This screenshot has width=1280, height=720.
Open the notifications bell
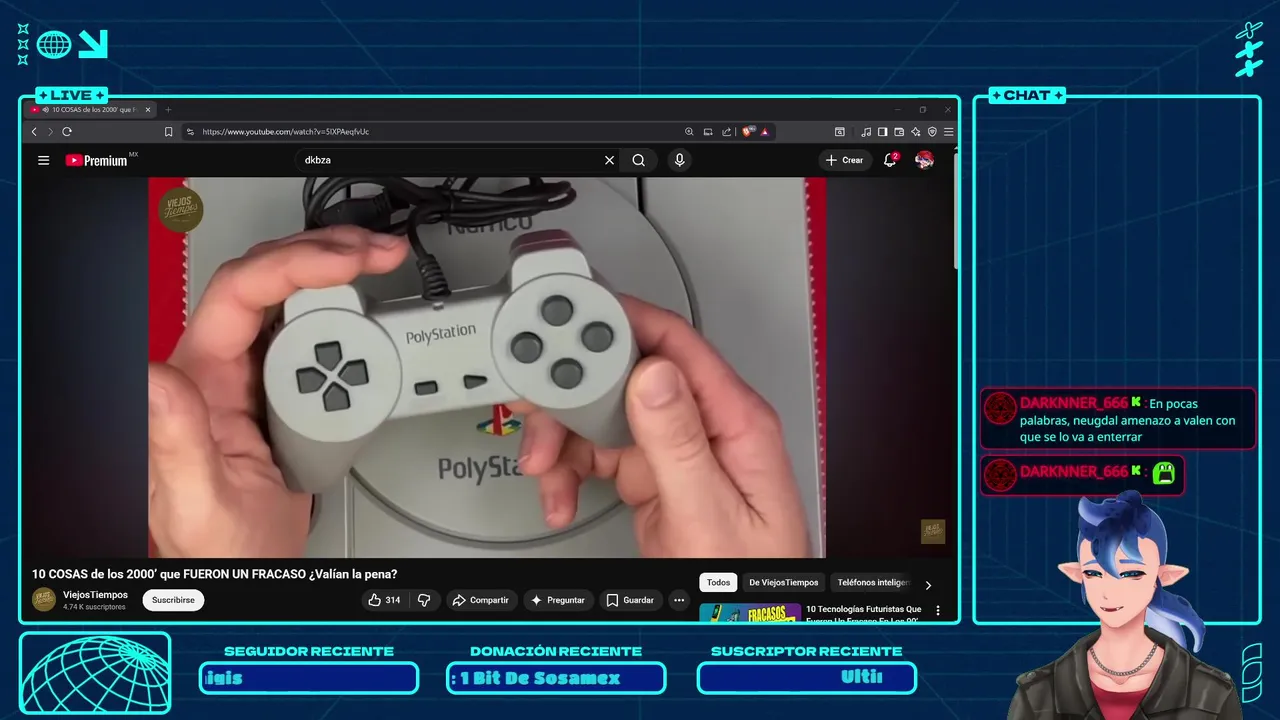(x=890, y=160)
